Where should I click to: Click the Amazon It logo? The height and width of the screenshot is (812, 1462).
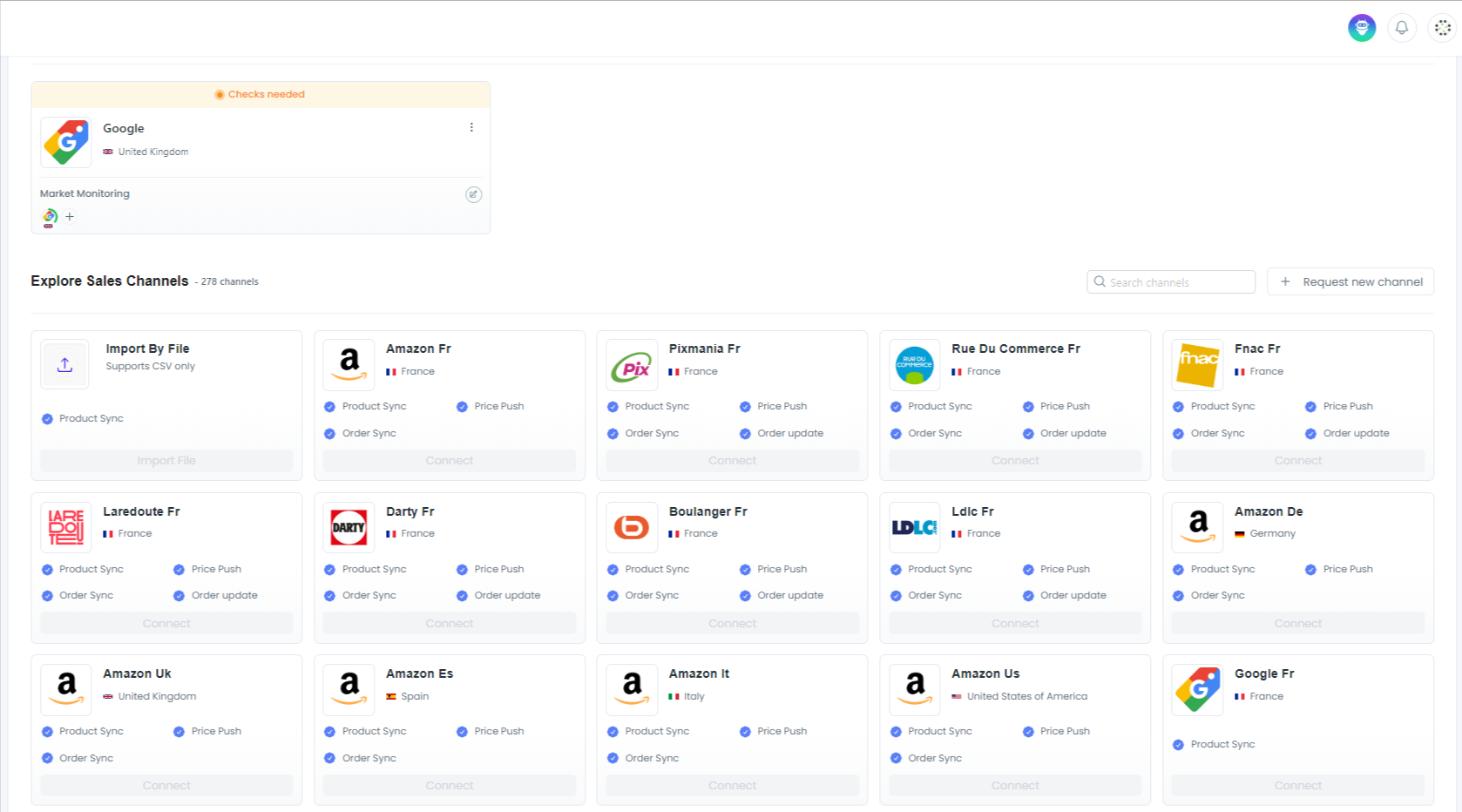coord(632,689)
